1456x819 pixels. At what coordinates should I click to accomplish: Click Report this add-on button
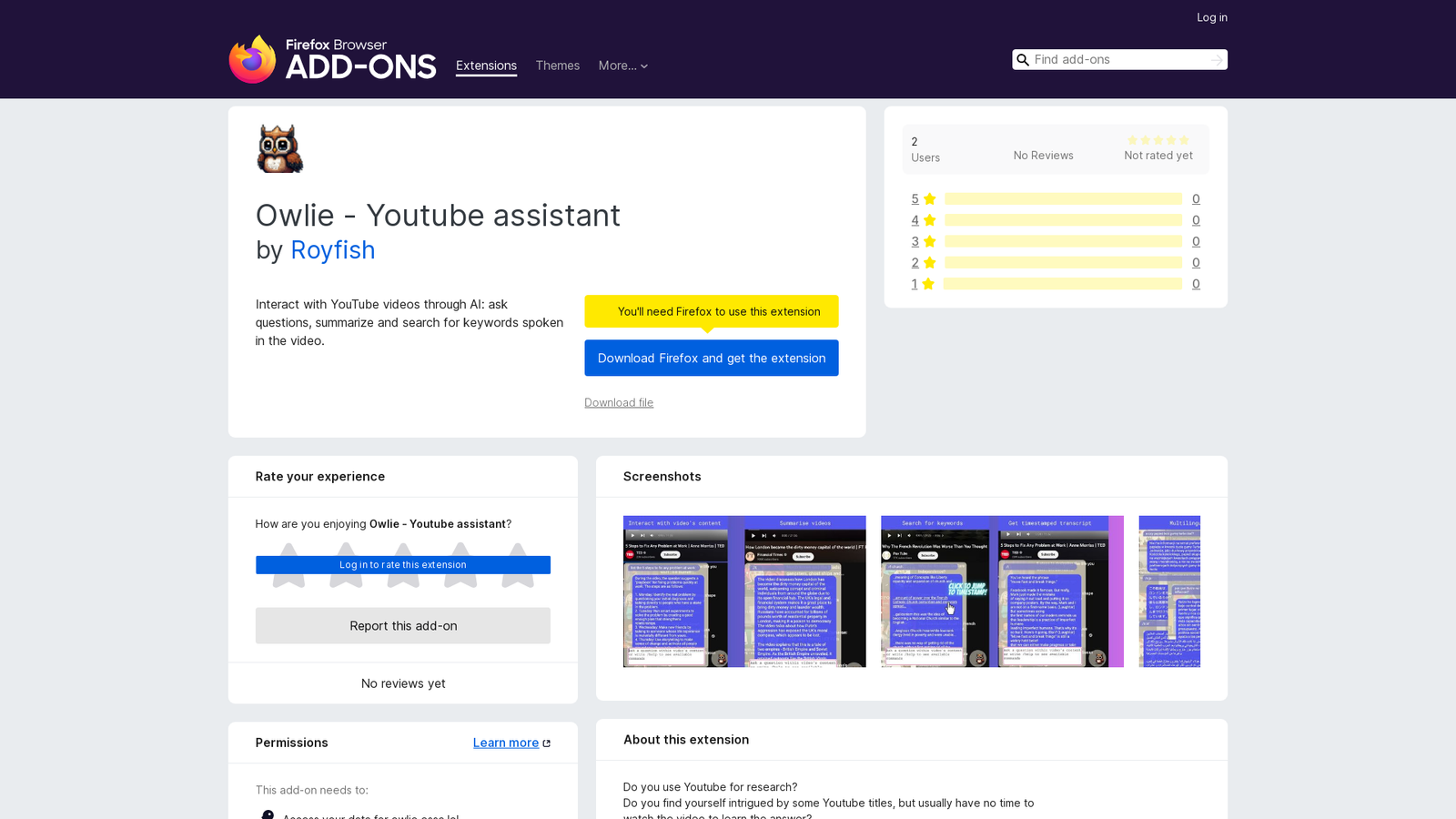pos(403,625)
